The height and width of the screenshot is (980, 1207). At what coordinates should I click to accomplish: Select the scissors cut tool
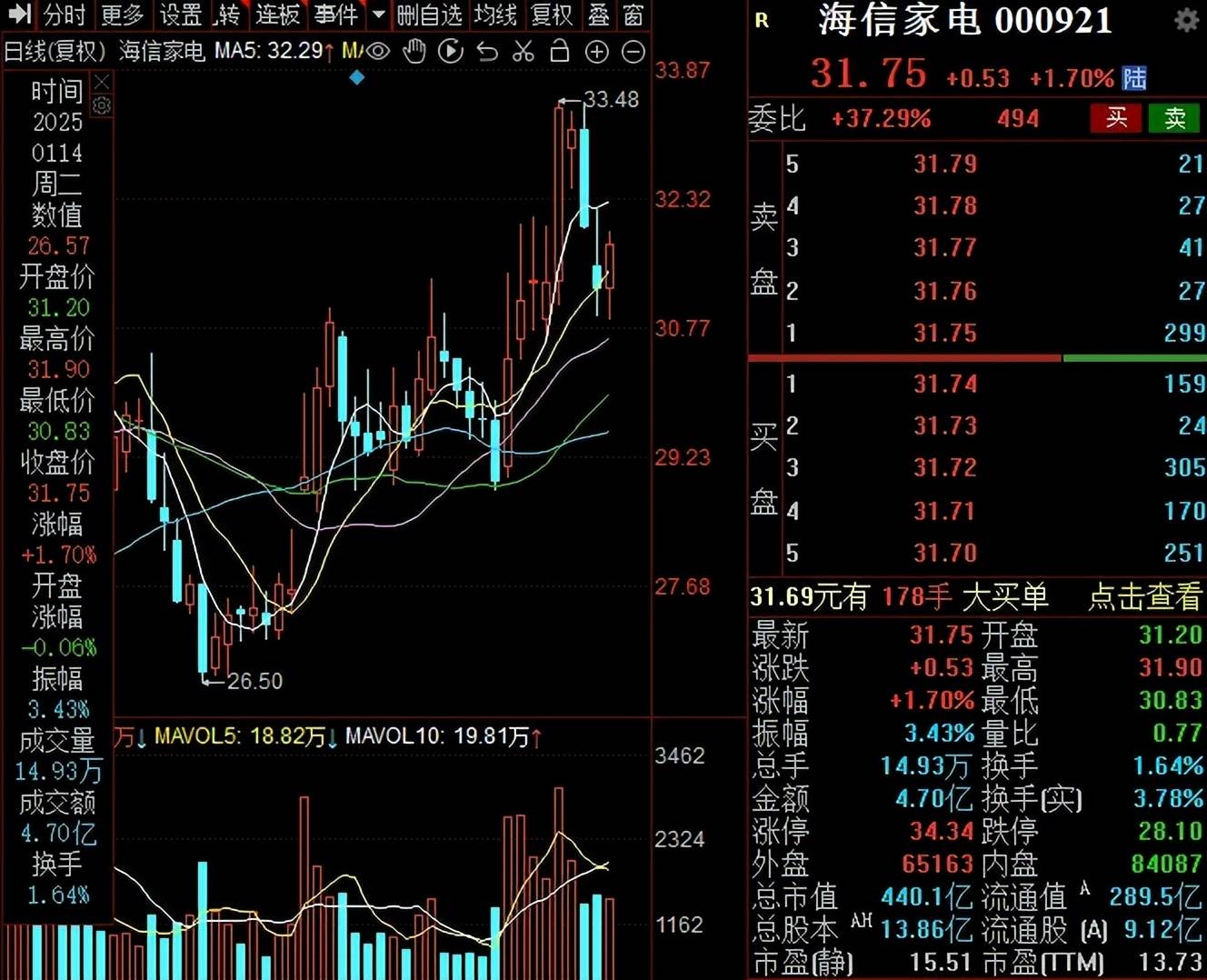tap(524, 52)
